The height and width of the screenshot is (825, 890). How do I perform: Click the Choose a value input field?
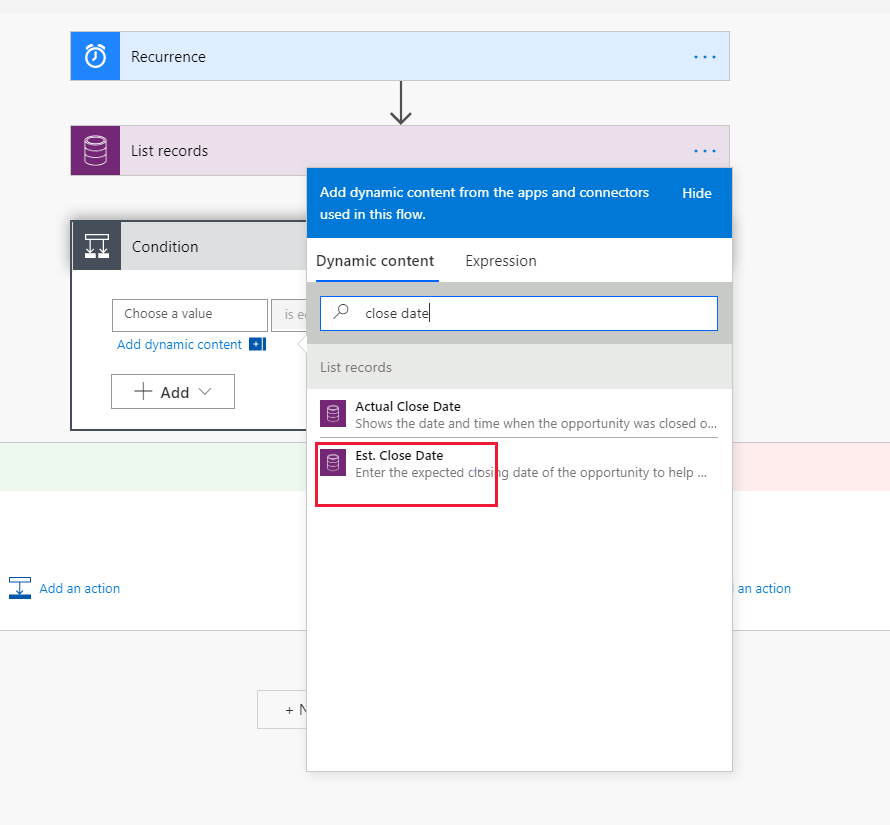tap(190, 315)
